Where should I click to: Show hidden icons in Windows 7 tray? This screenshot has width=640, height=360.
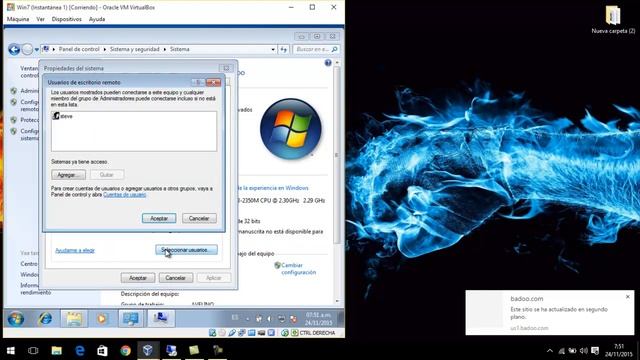click(247, 319)
